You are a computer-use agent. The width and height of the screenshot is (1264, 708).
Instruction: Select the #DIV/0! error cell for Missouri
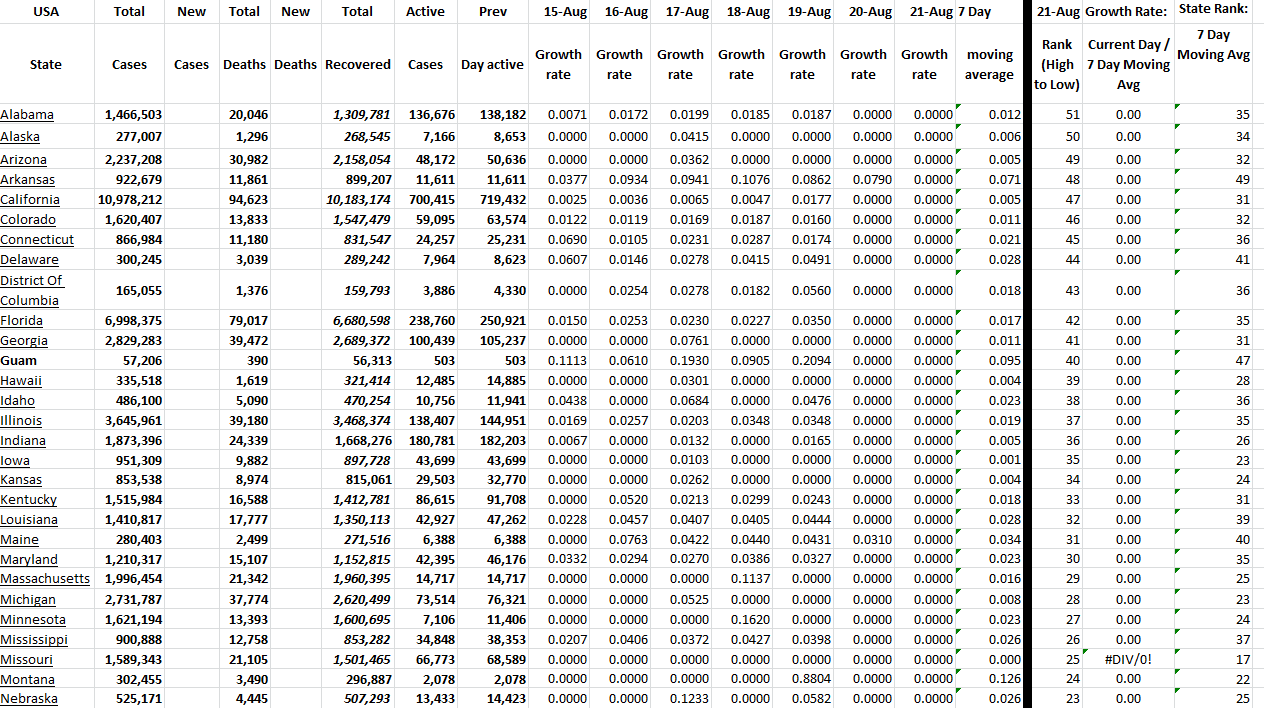1128,660
